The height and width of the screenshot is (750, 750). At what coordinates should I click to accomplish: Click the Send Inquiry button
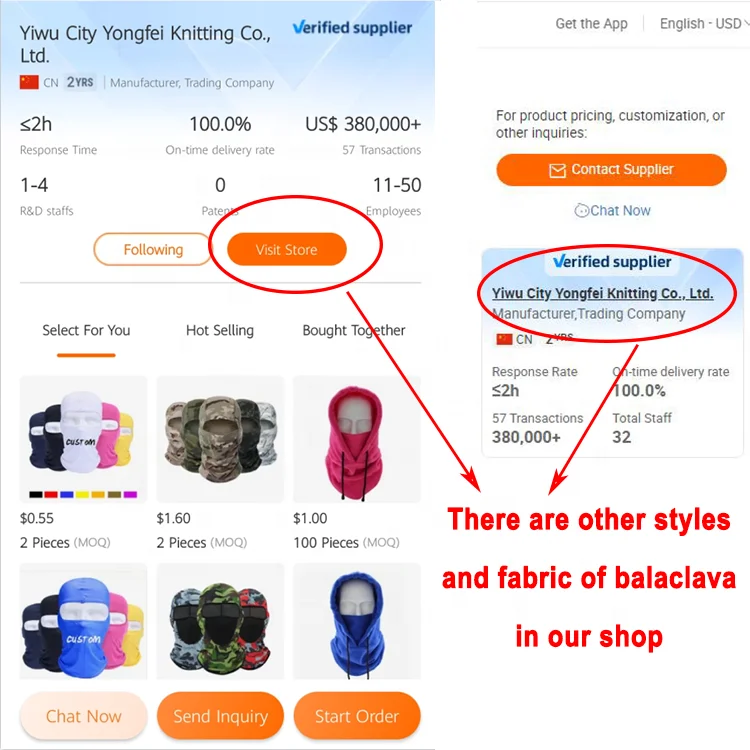[x=220, y=716]
